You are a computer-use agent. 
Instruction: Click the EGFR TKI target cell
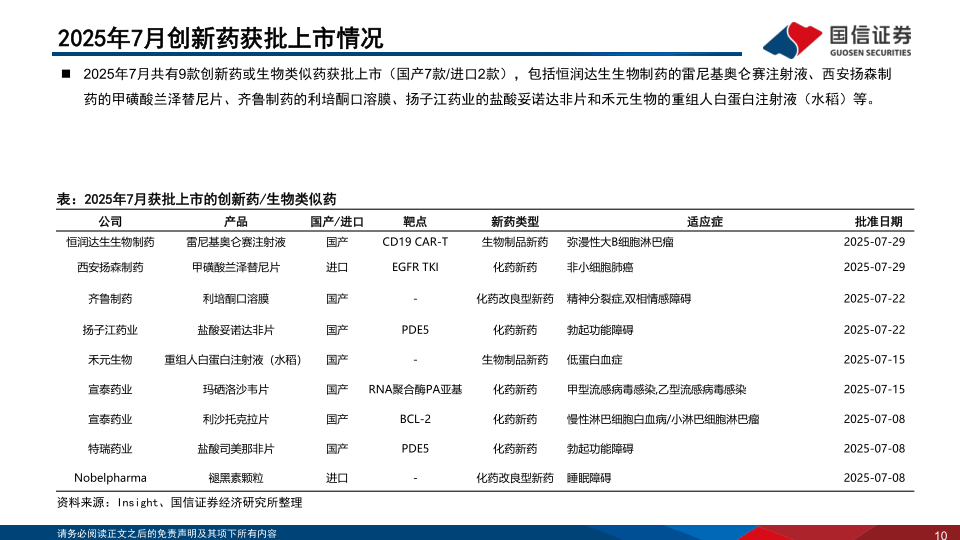[415, 268]
